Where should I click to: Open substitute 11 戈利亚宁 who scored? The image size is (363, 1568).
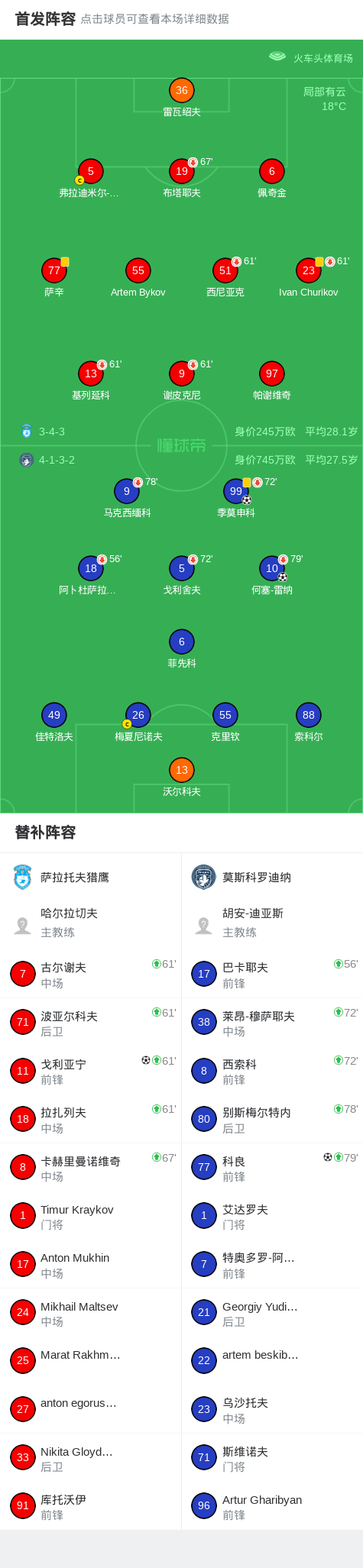click(91, 1071)
